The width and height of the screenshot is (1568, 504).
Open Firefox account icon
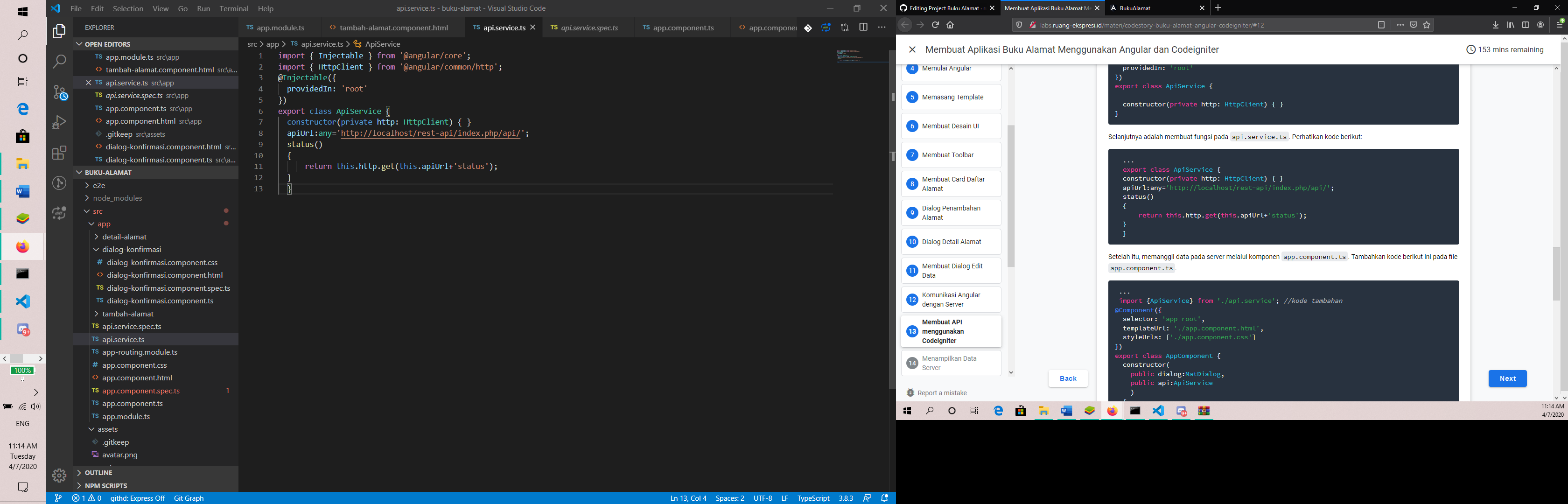(x=1540, y=25)
